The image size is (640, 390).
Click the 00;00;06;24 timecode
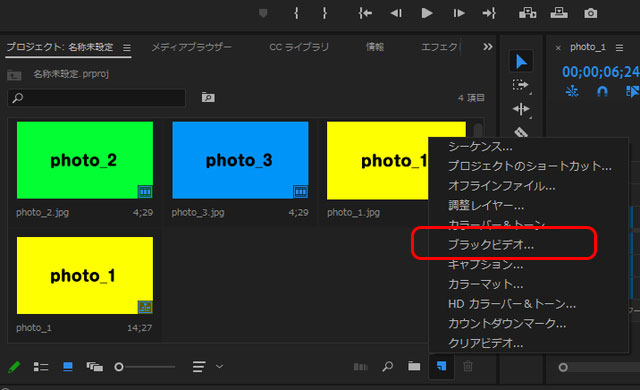coord(601,72)
